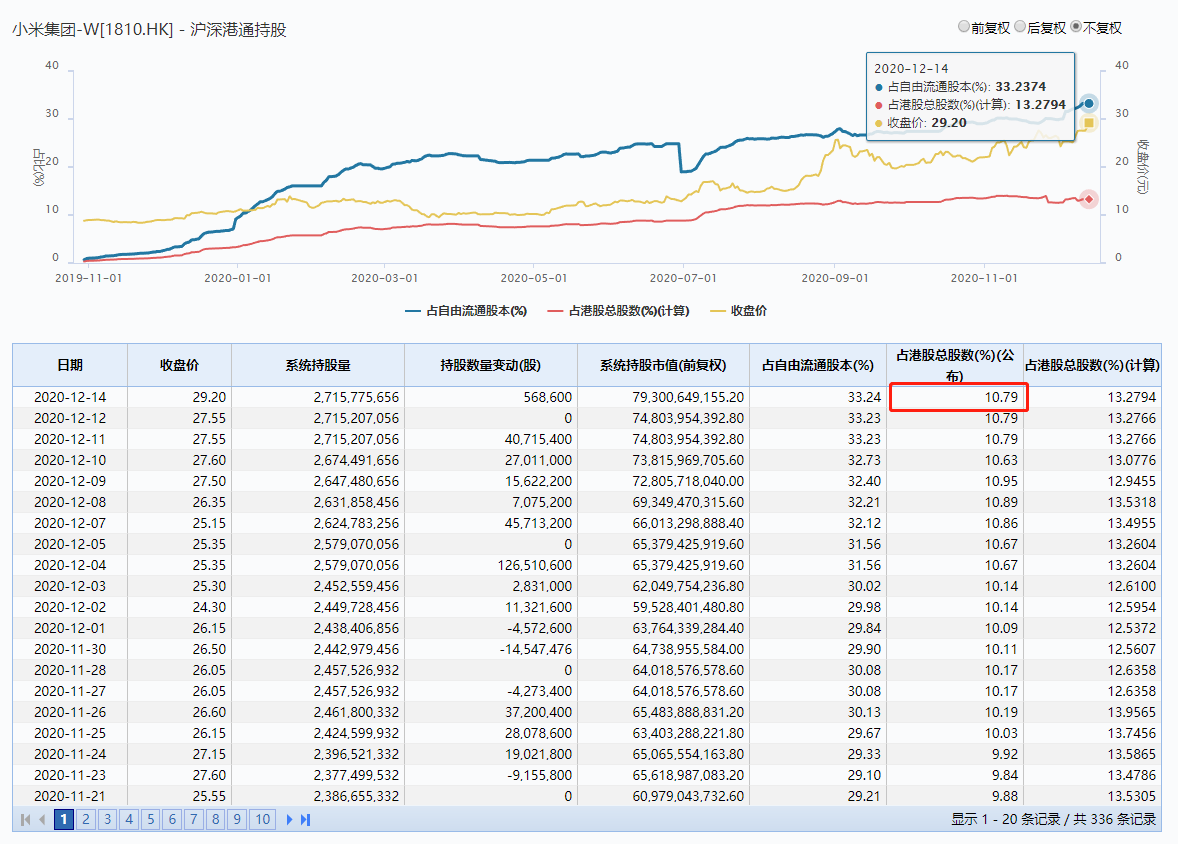Sort by 持股数量变动(股) column header

pos(491,365)
